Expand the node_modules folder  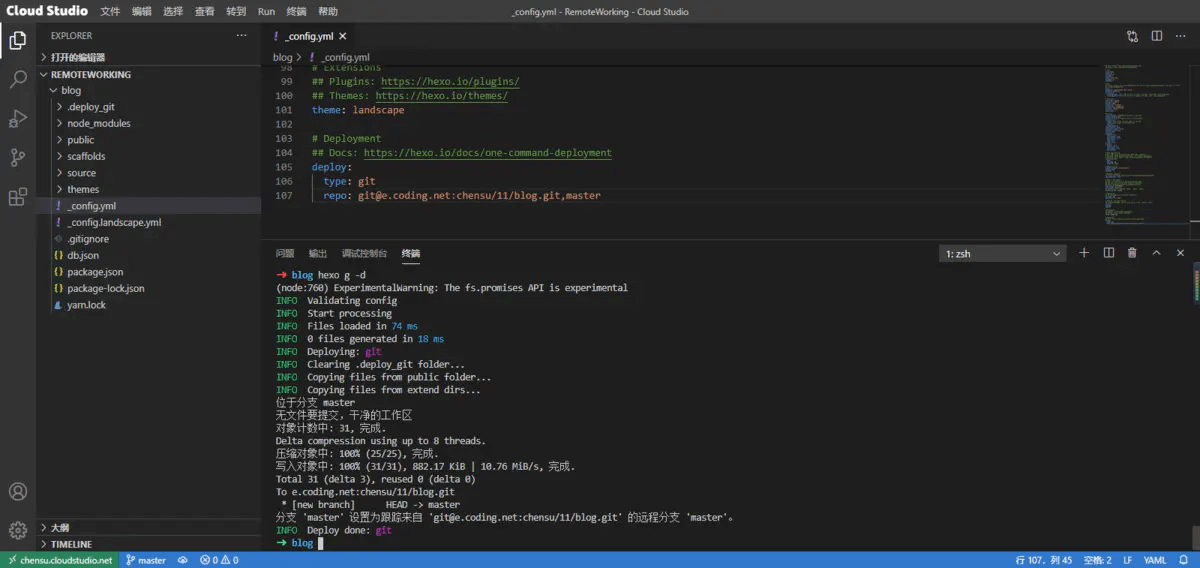pos(149,123)
